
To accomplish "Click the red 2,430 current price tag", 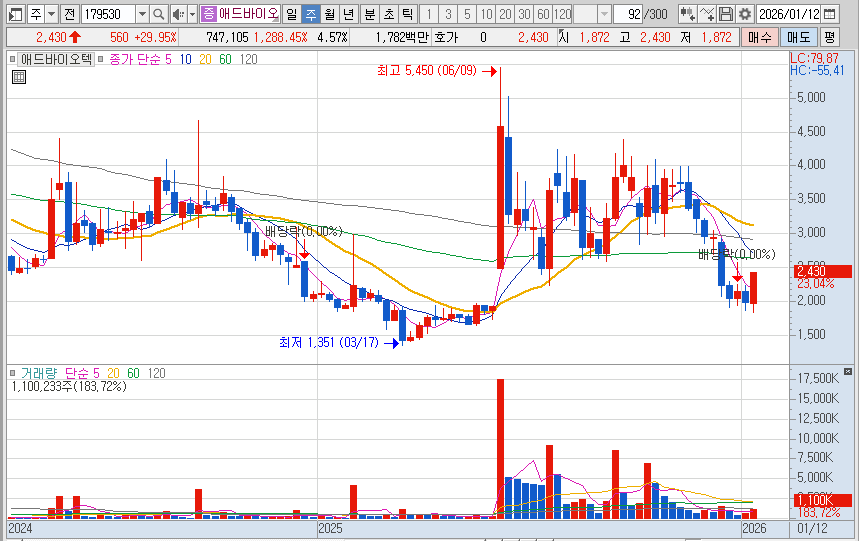I will pos(821,271).
